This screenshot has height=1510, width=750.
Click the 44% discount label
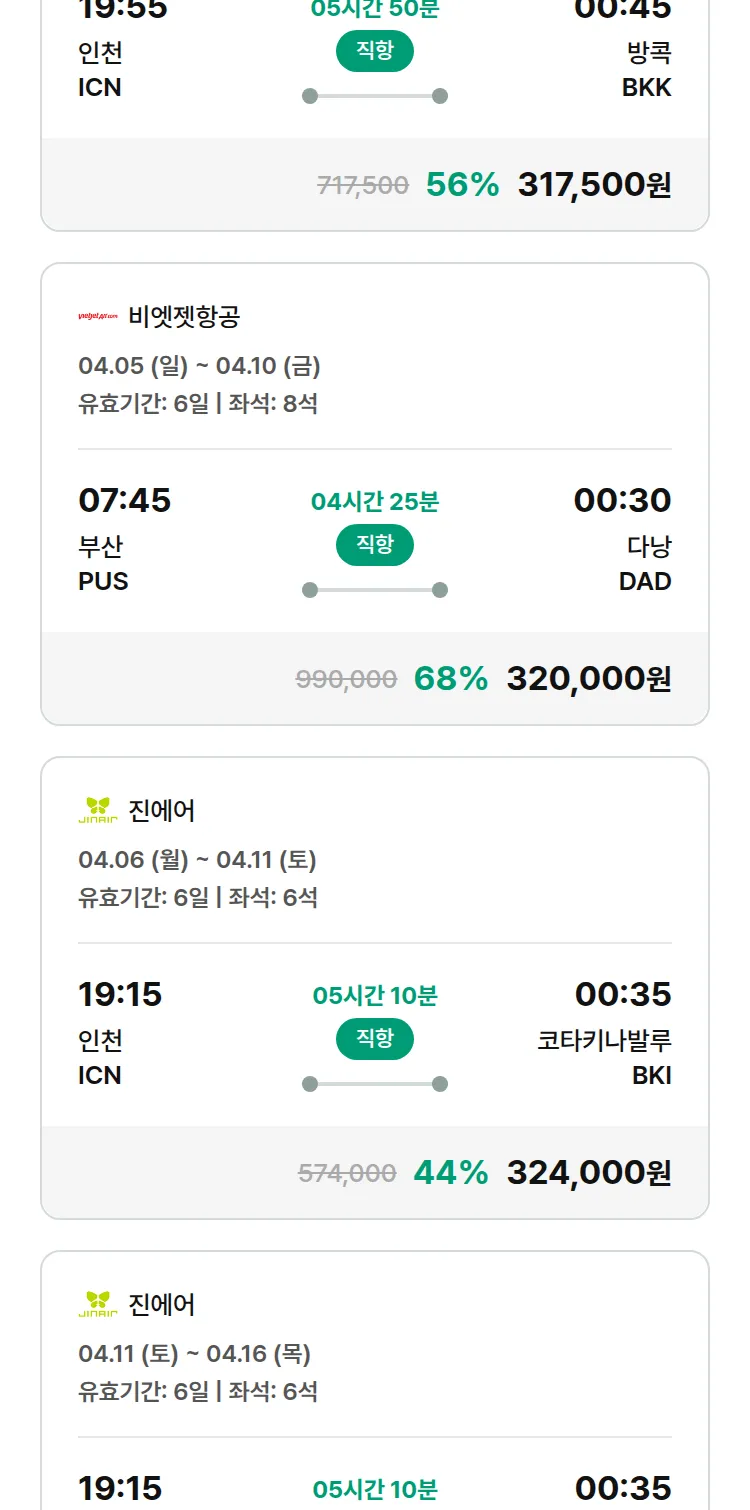click(451, 1172)
